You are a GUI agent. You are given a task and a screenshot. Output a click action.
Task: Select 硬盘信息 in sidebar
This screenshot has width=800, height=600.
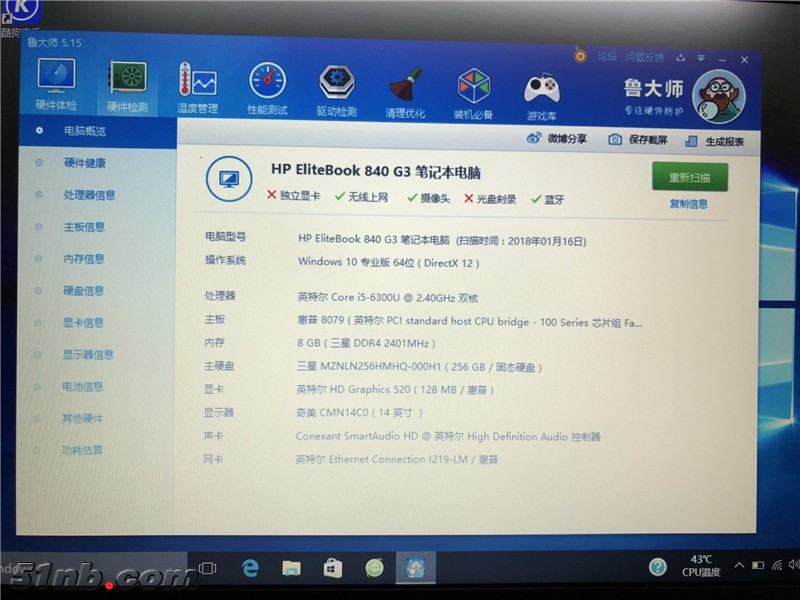[83, 291]
